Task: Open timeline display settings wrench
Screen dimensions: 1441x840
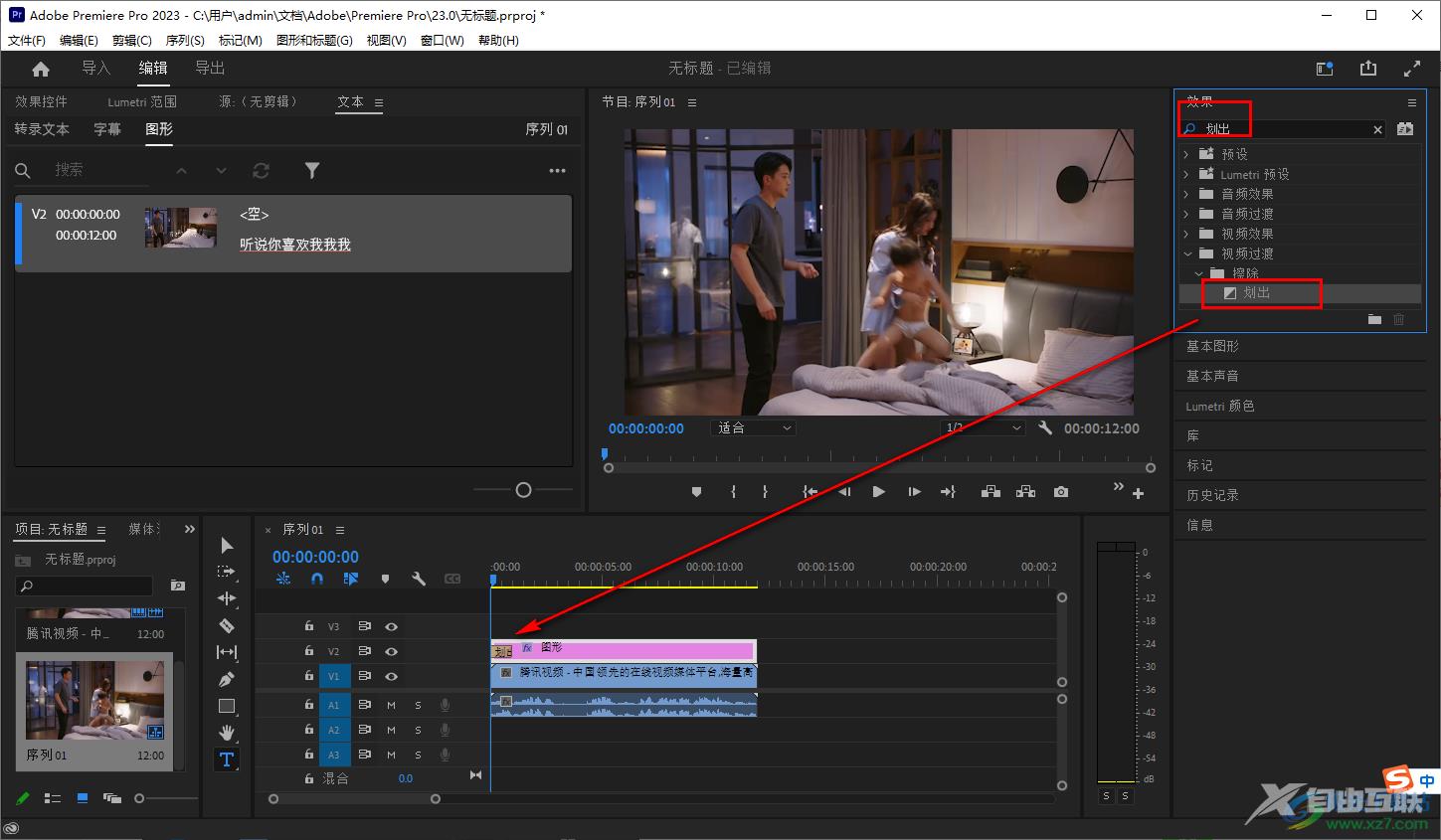Action: pos(419,579)
